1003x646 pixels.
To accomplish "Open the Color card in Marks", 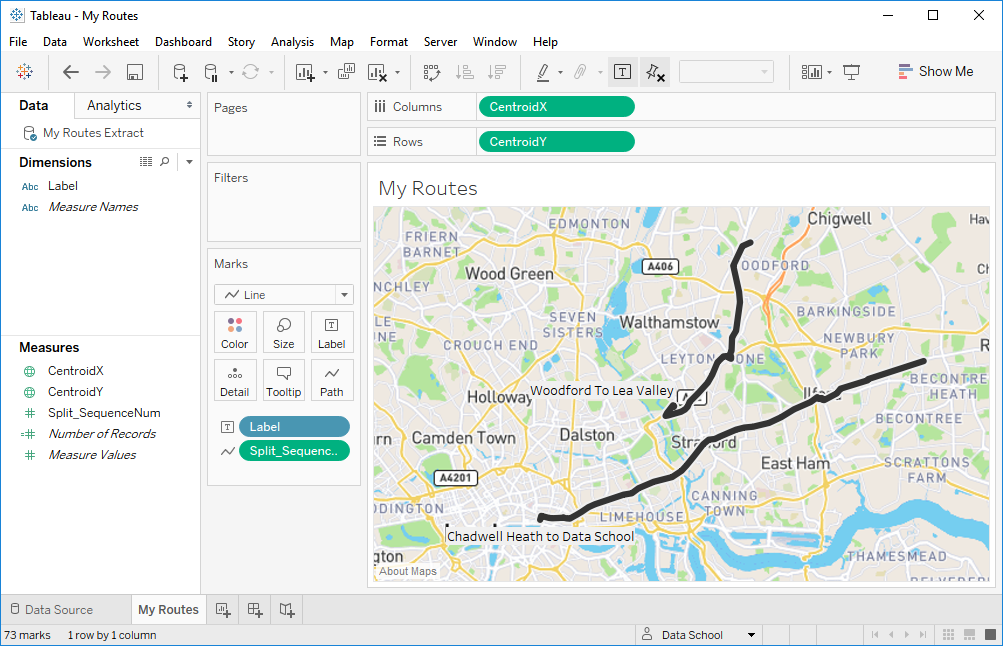I will [x=235, y=332].
